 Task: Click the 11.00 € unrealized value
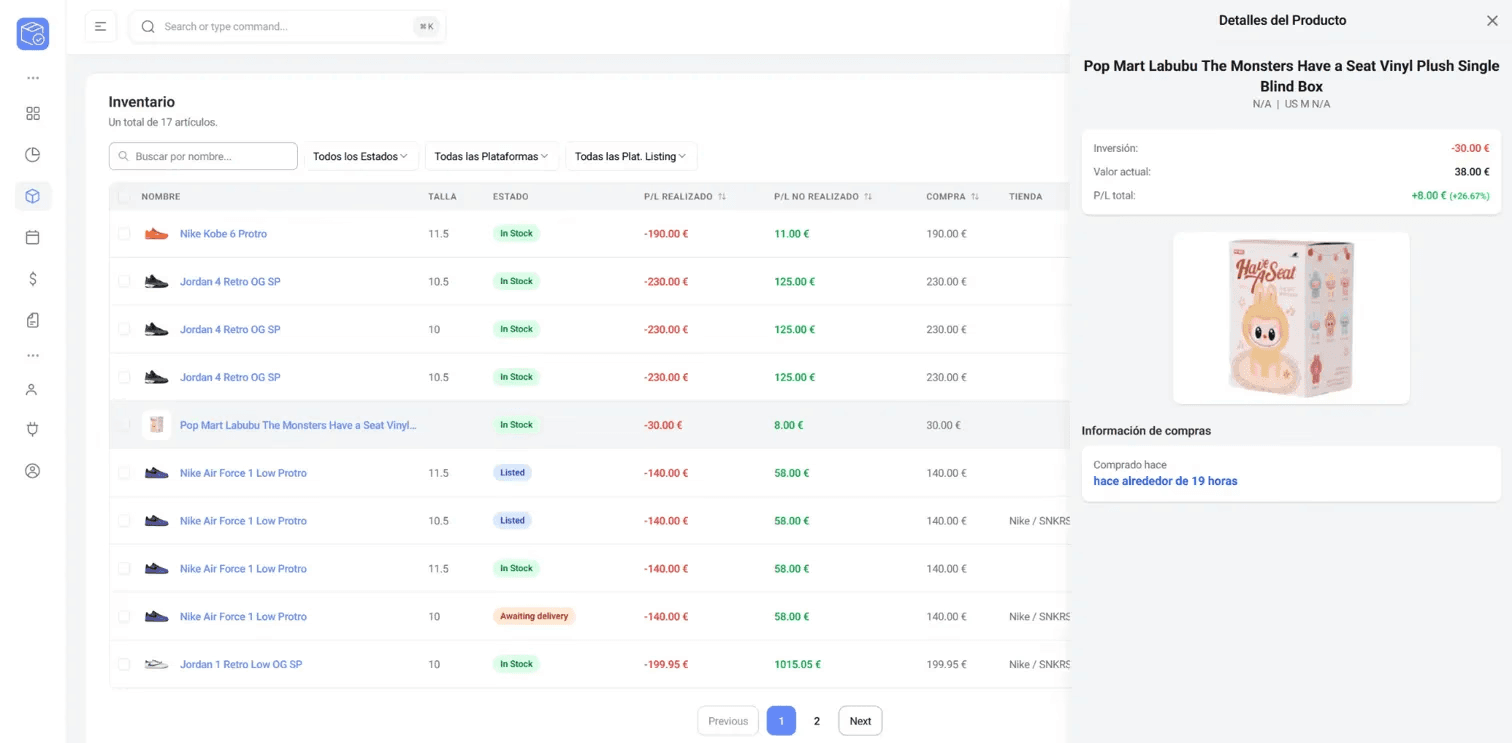(x=791, y=234)
